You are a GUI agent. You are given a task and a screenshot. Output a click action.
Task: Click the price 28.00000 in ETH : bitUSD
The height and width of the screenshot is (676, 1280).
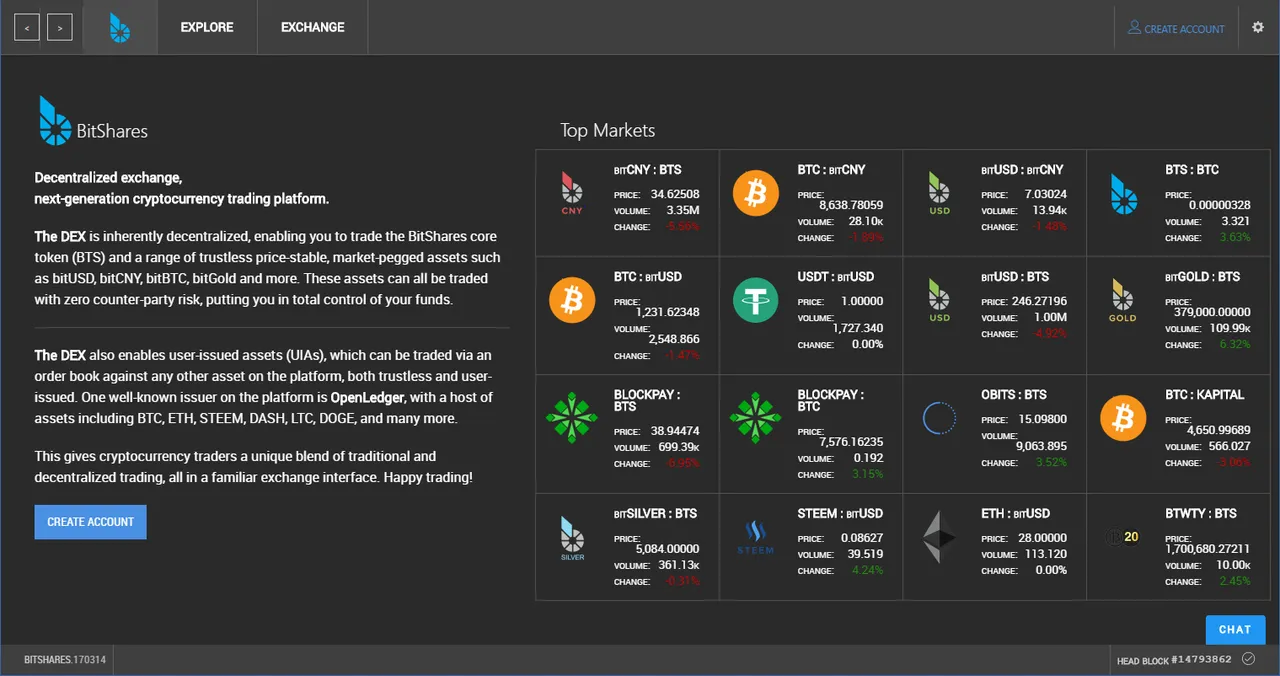point(1043,538)
